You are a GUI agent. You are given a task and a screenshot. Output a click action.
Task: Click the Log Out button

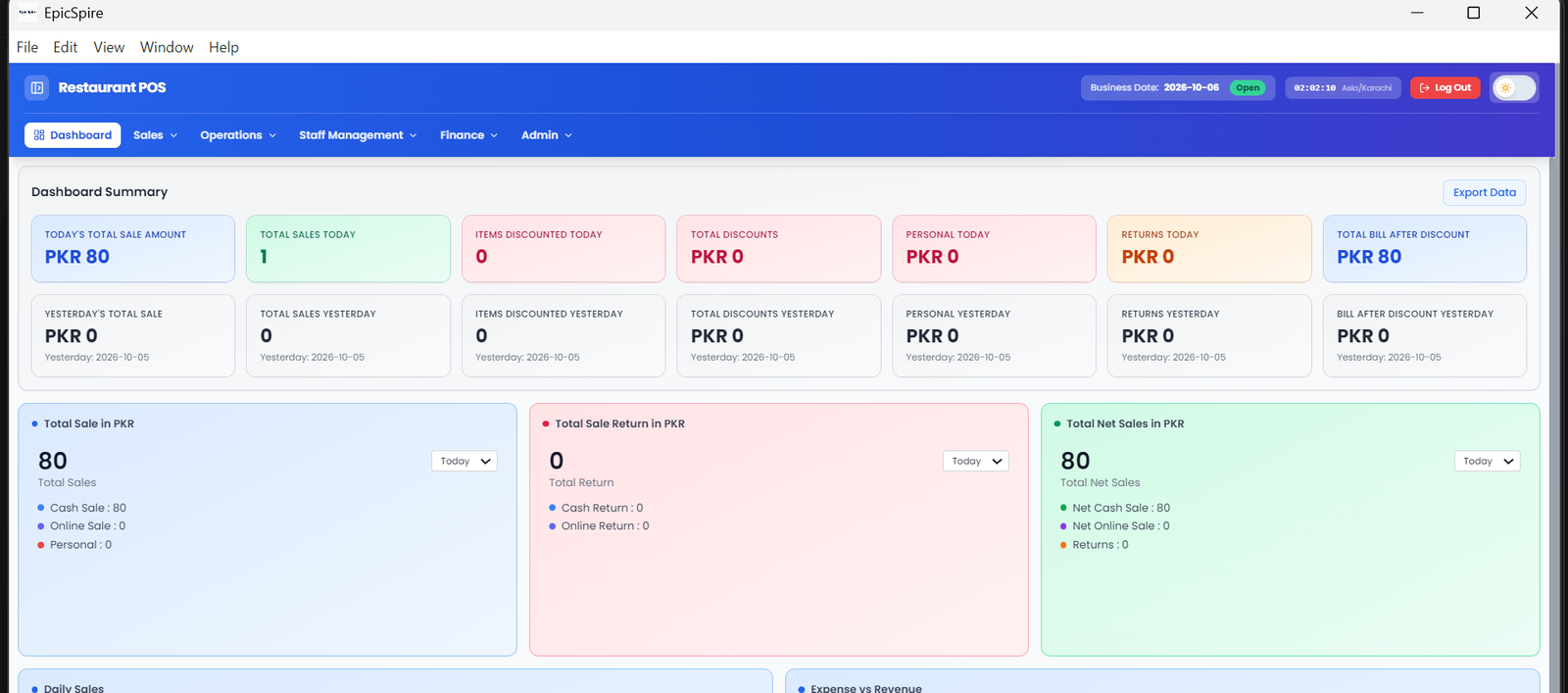(x=1445, y=87)
